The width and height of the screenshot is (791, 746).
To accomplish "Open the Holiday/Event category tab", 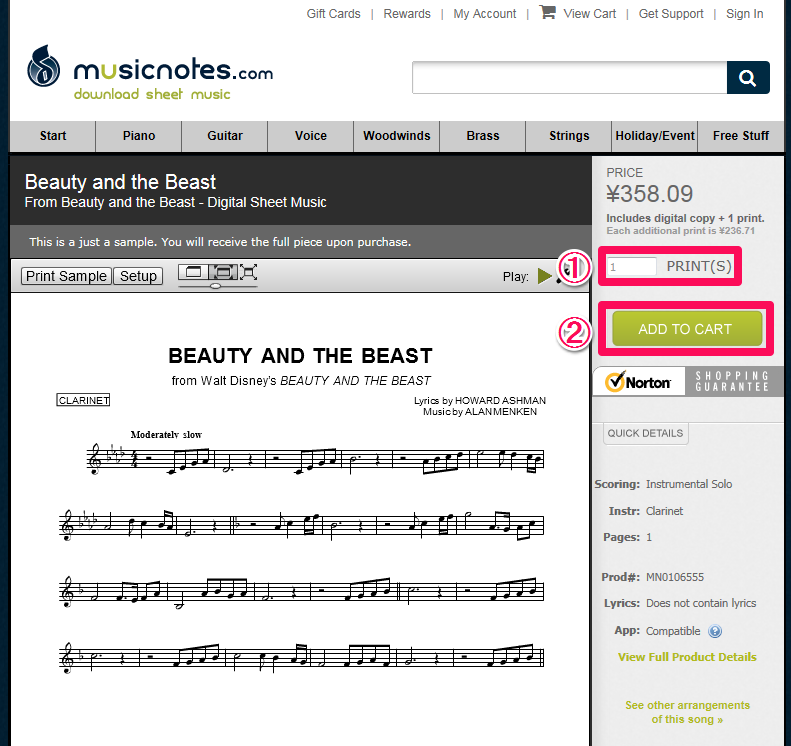I will 655,136.
